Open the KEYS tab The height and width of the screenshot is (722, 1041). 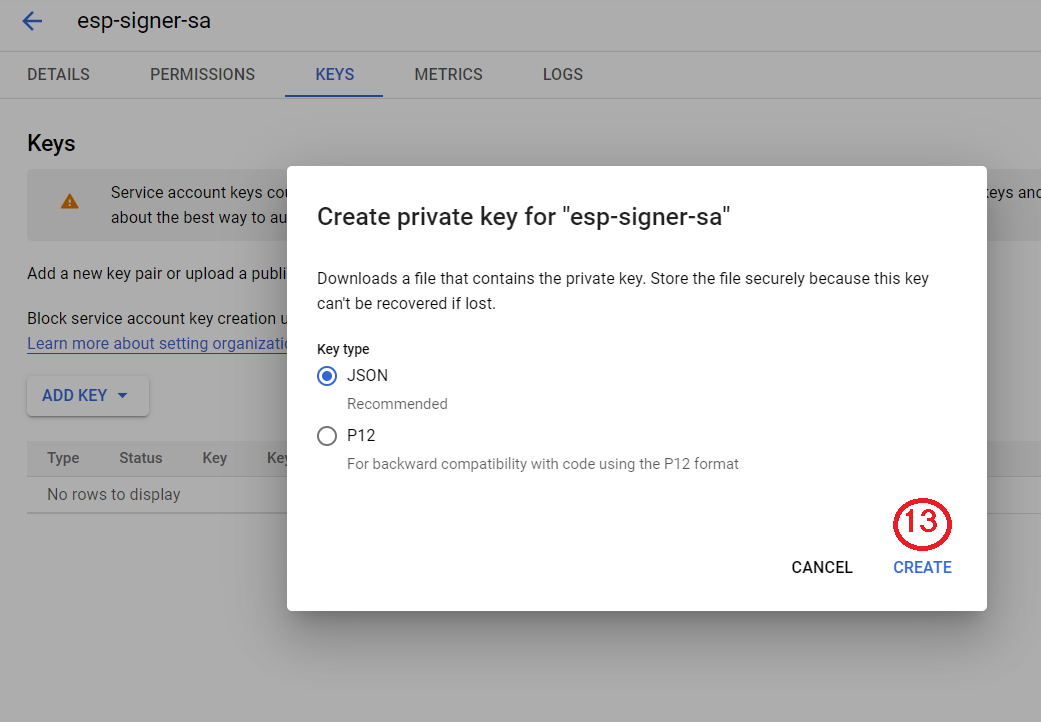pos(335,74)
